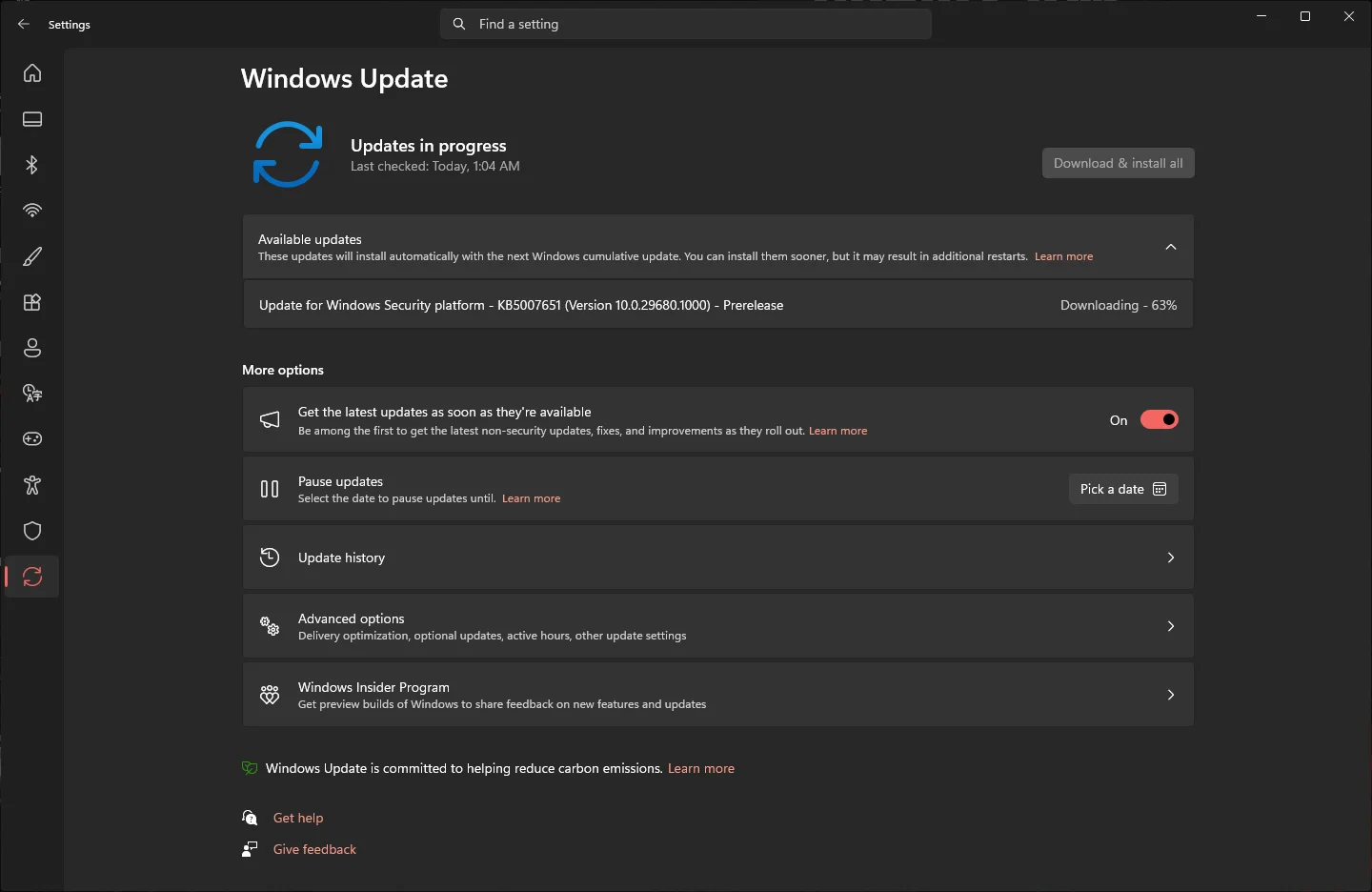Open the Get help link
1372x892 pixels.
[298, 818]
